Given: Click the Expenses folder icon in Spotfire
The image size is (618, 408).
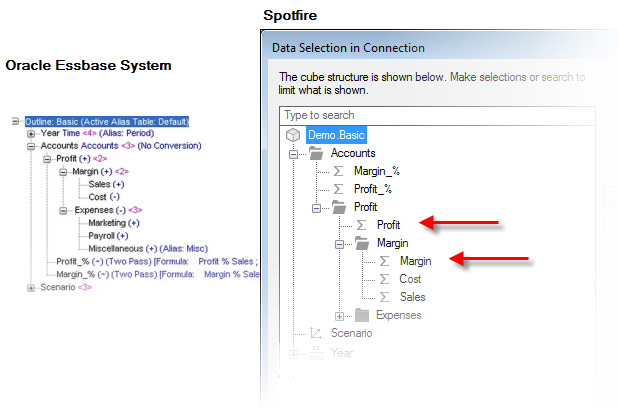Looking at the screenshot, I should point(362,315).
